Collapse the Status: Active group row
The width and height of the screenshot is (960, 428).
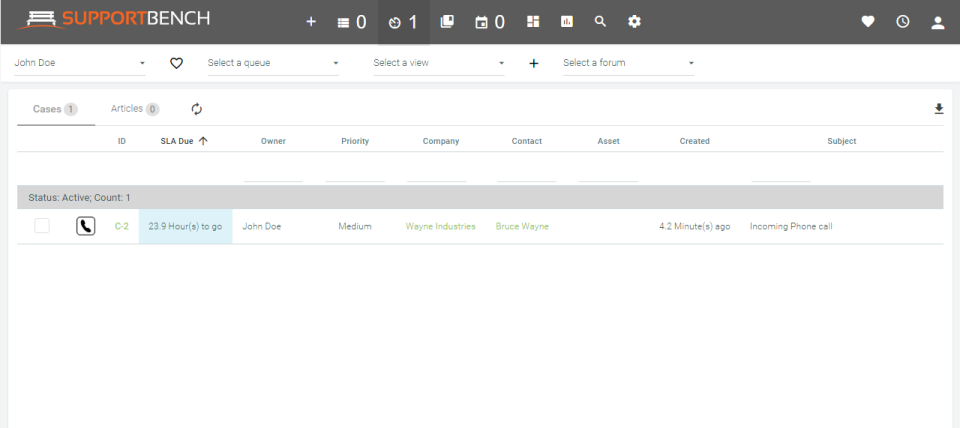coord(480,198)
